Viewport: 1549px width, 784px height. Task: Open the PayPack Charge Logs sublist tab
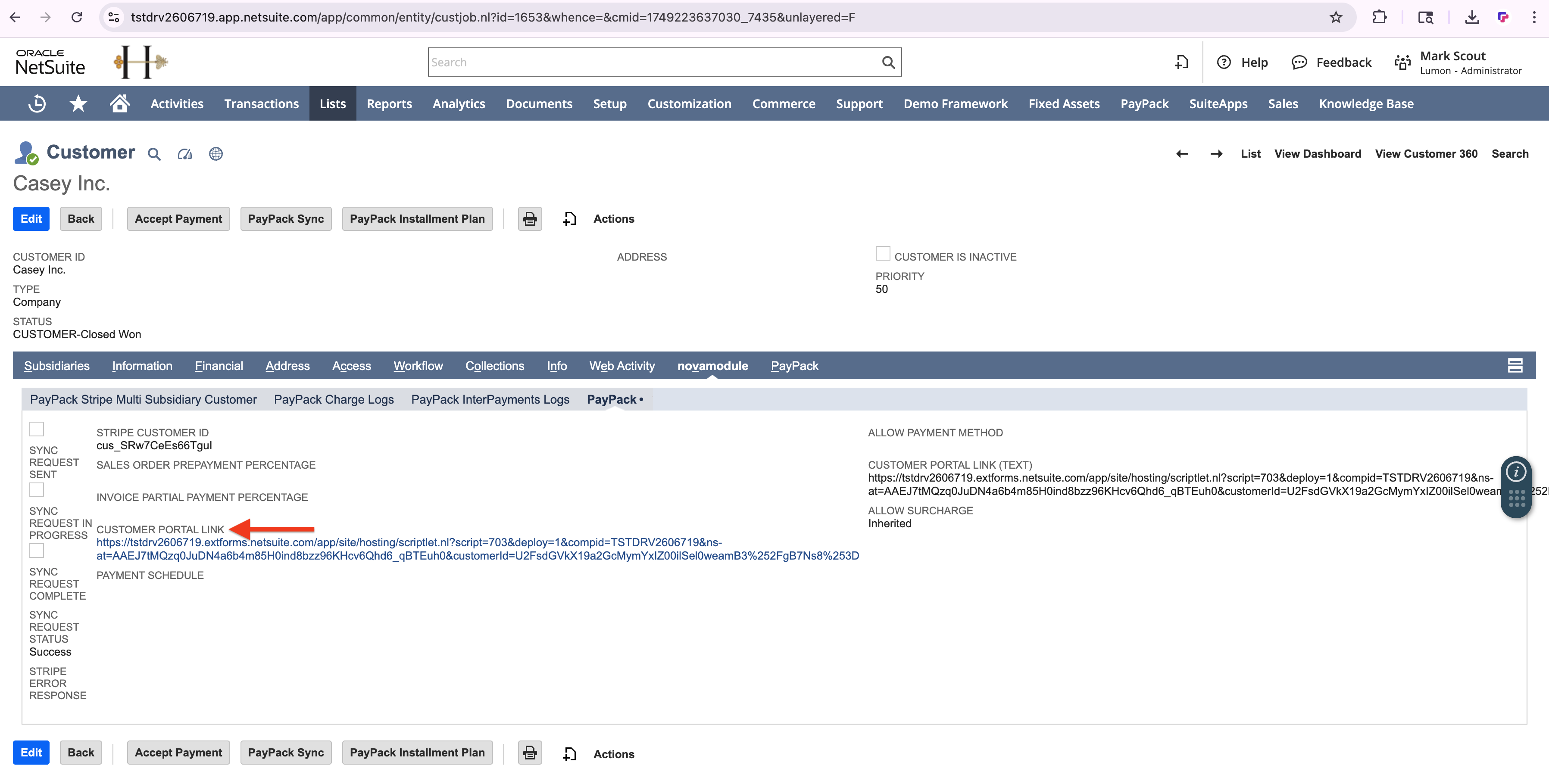tap(334, 399)
